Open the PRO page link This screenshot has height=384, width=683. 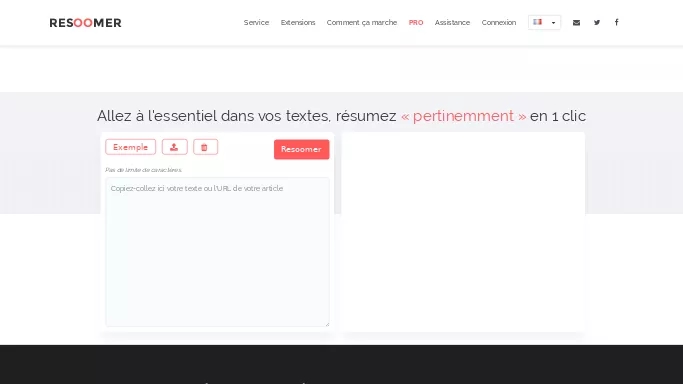[416, 23]
